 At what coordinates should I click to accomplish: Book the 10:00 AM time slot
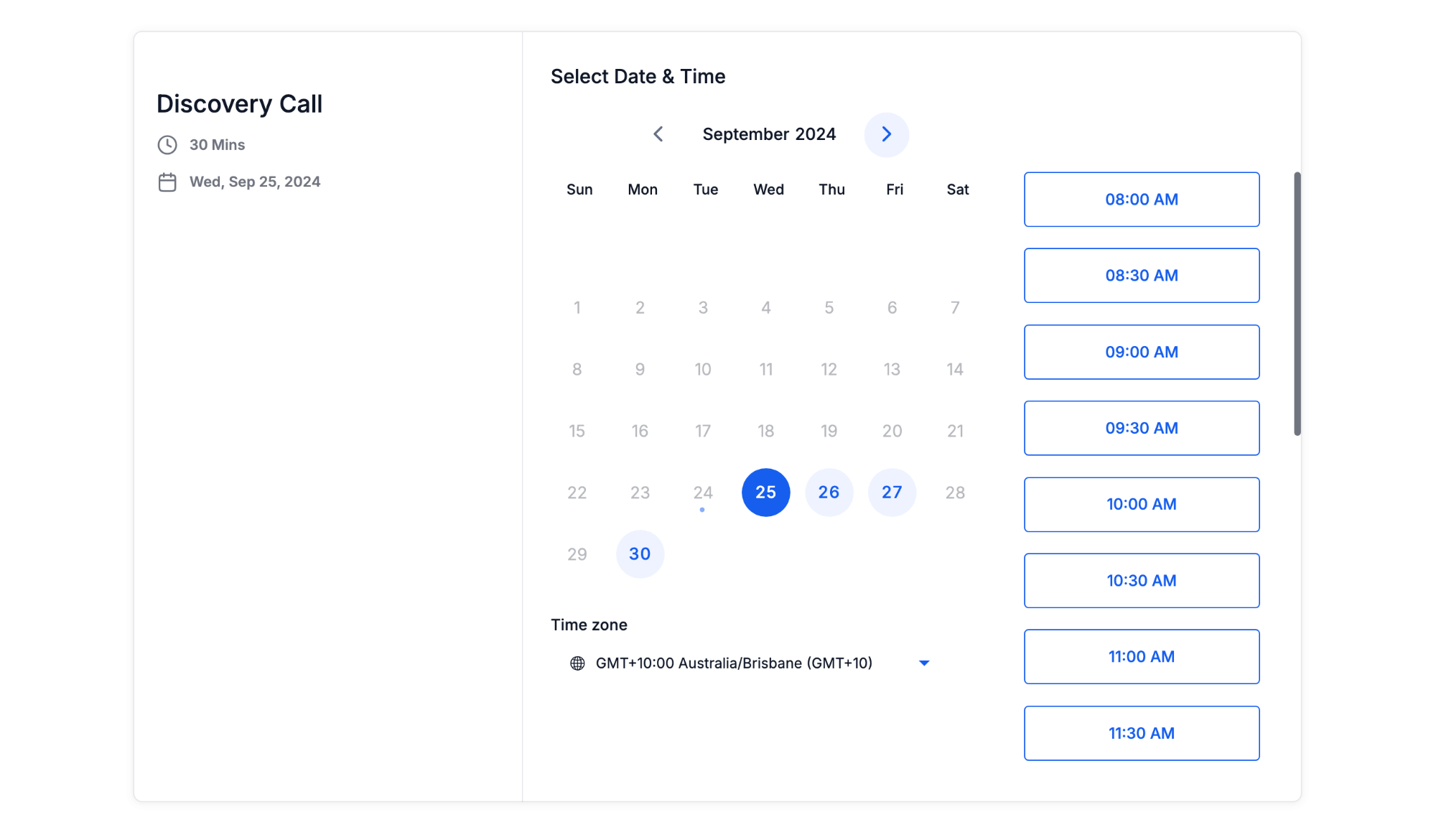(1142, 505)
